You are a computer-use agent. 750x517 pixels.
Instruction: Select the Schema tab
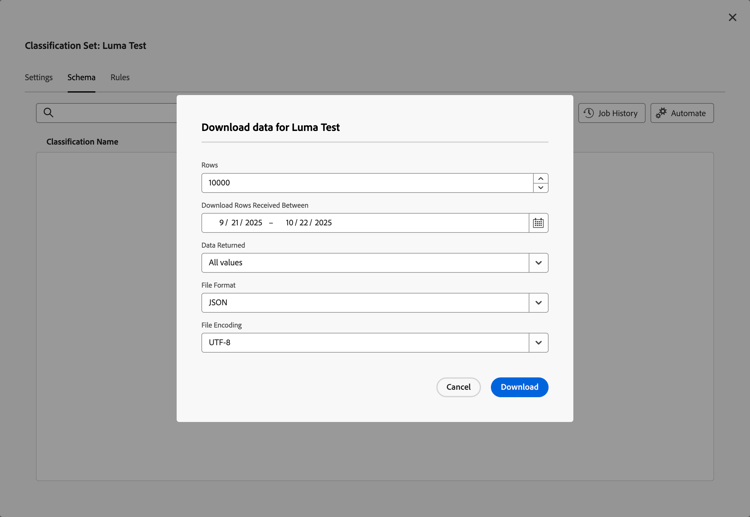pyautogui.click(x=81, y=77)
